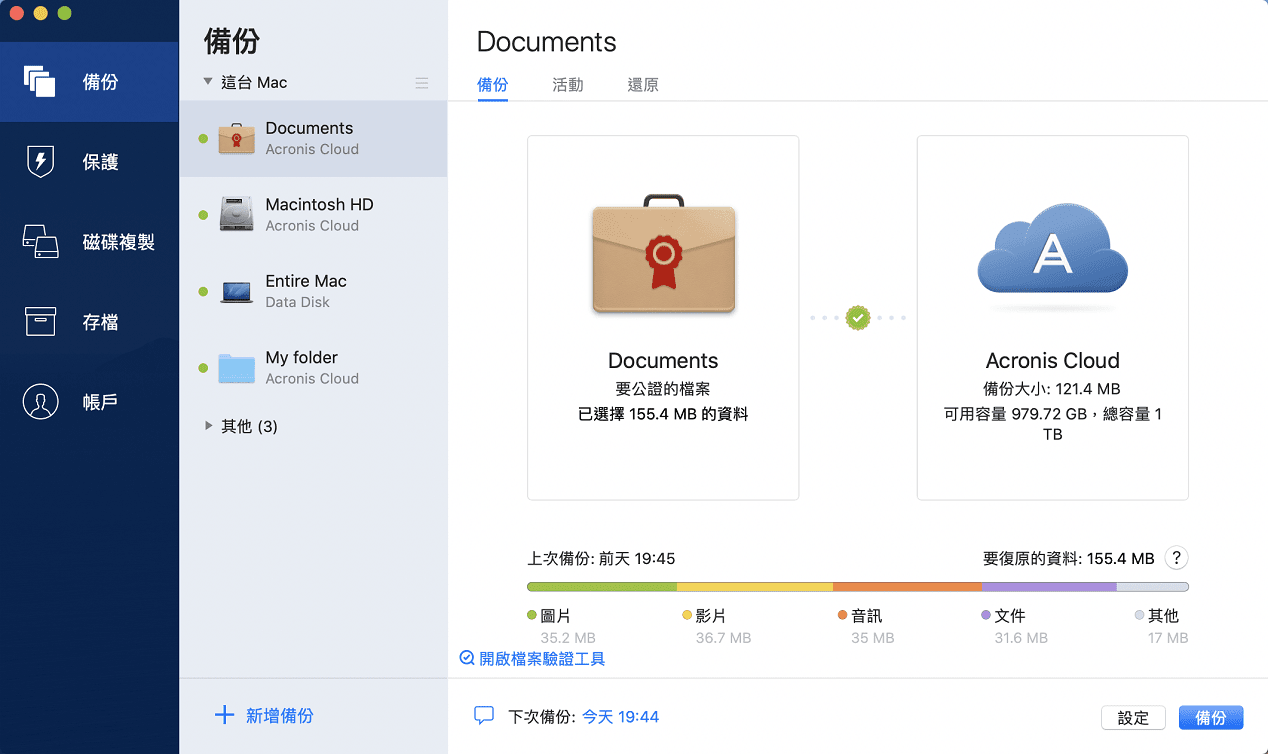1268x754 pixels.
Task: Open the backup list options menu icon
Action: tap(422, 83)
